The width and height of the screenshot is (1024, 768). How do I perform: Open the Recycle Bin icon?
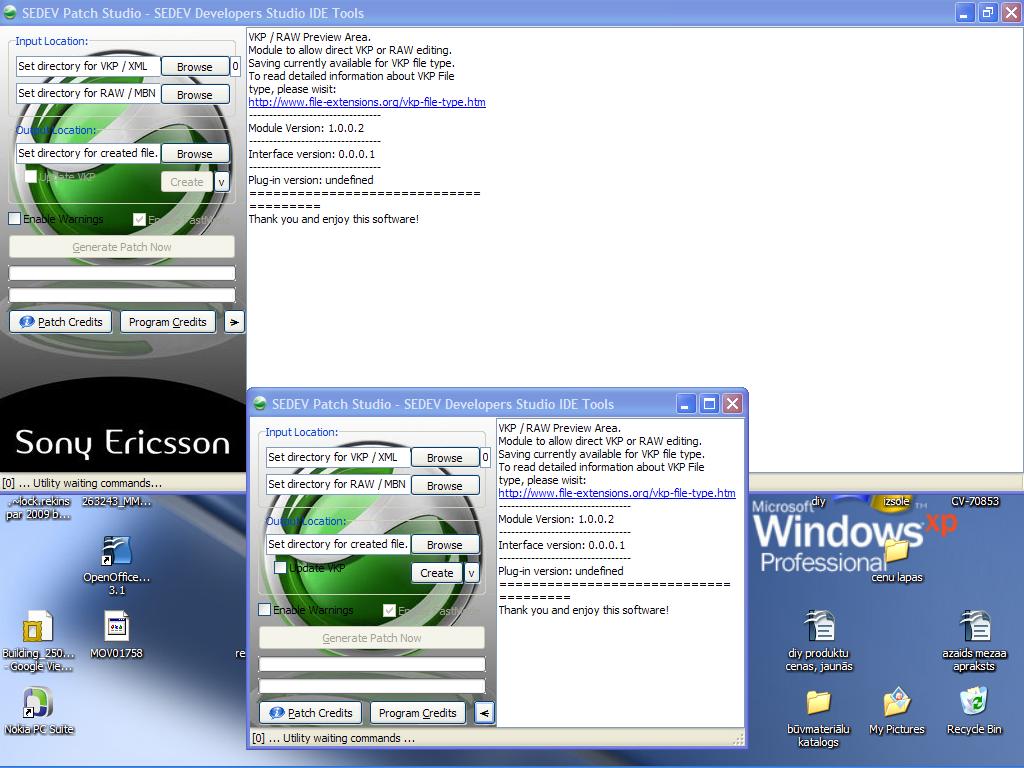[x=974, y=702]
